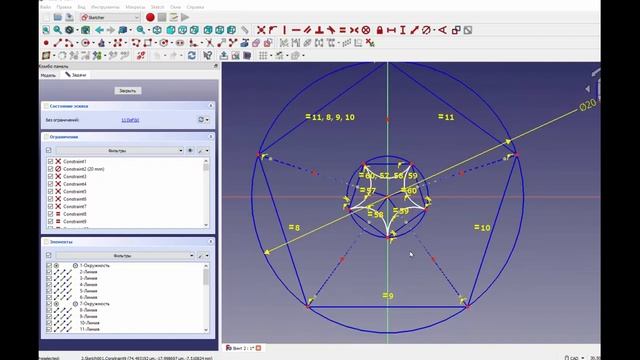The image size is (640, 360).
Task: Switch to the Модель tab
Action: point(48,75)
